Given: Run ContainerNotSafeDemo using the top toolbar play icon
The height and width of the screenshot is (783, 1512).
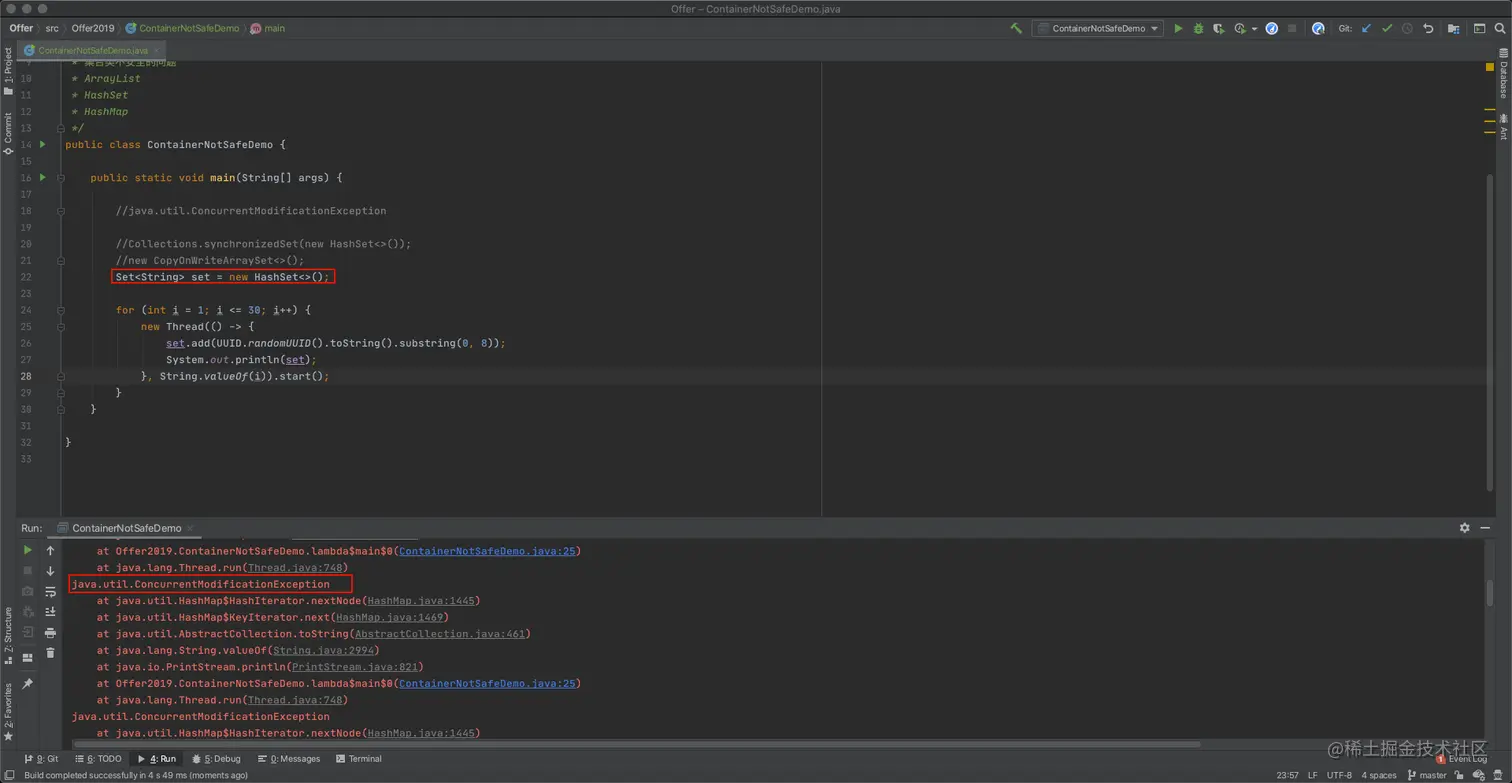Looking at the screenshot, I should 1178,29.
